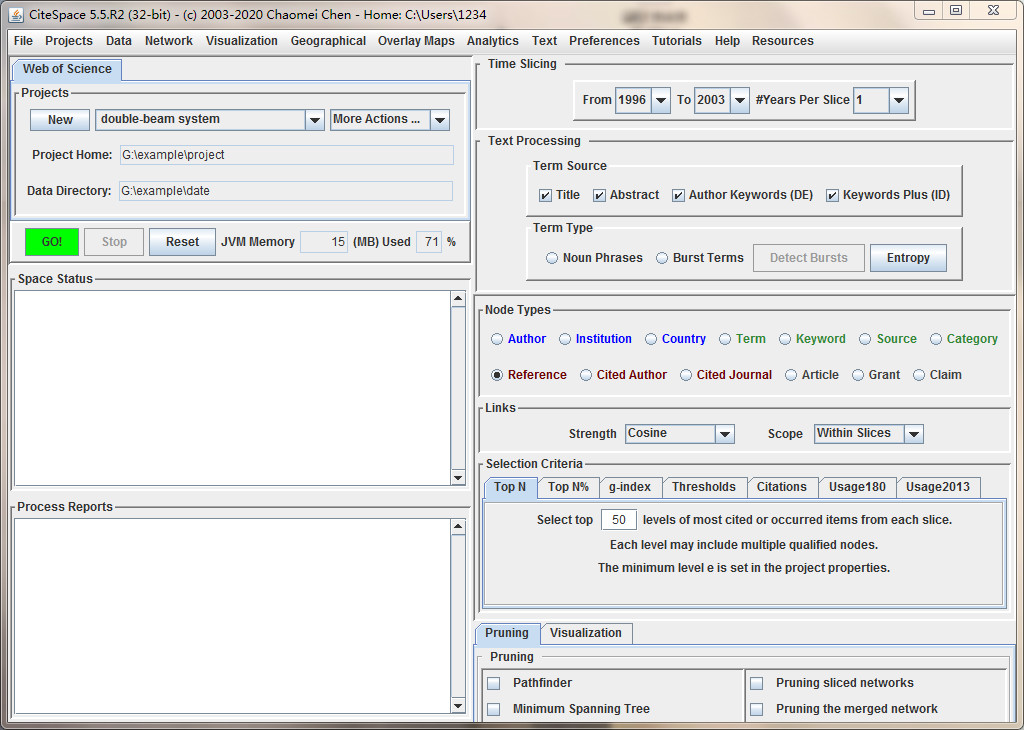Select the Term node type
The image size is (1024, 730).
click(725, 339)
